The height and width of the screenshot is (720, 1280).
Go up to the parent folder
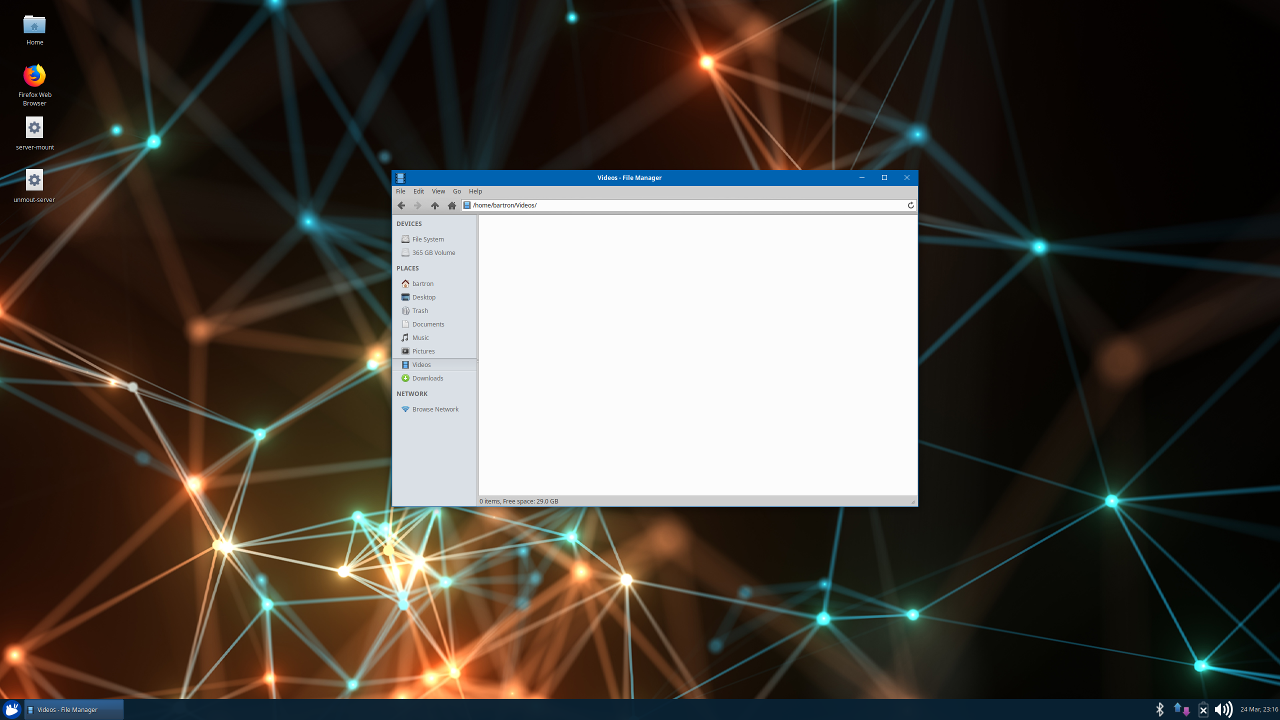tap(435, 206)
